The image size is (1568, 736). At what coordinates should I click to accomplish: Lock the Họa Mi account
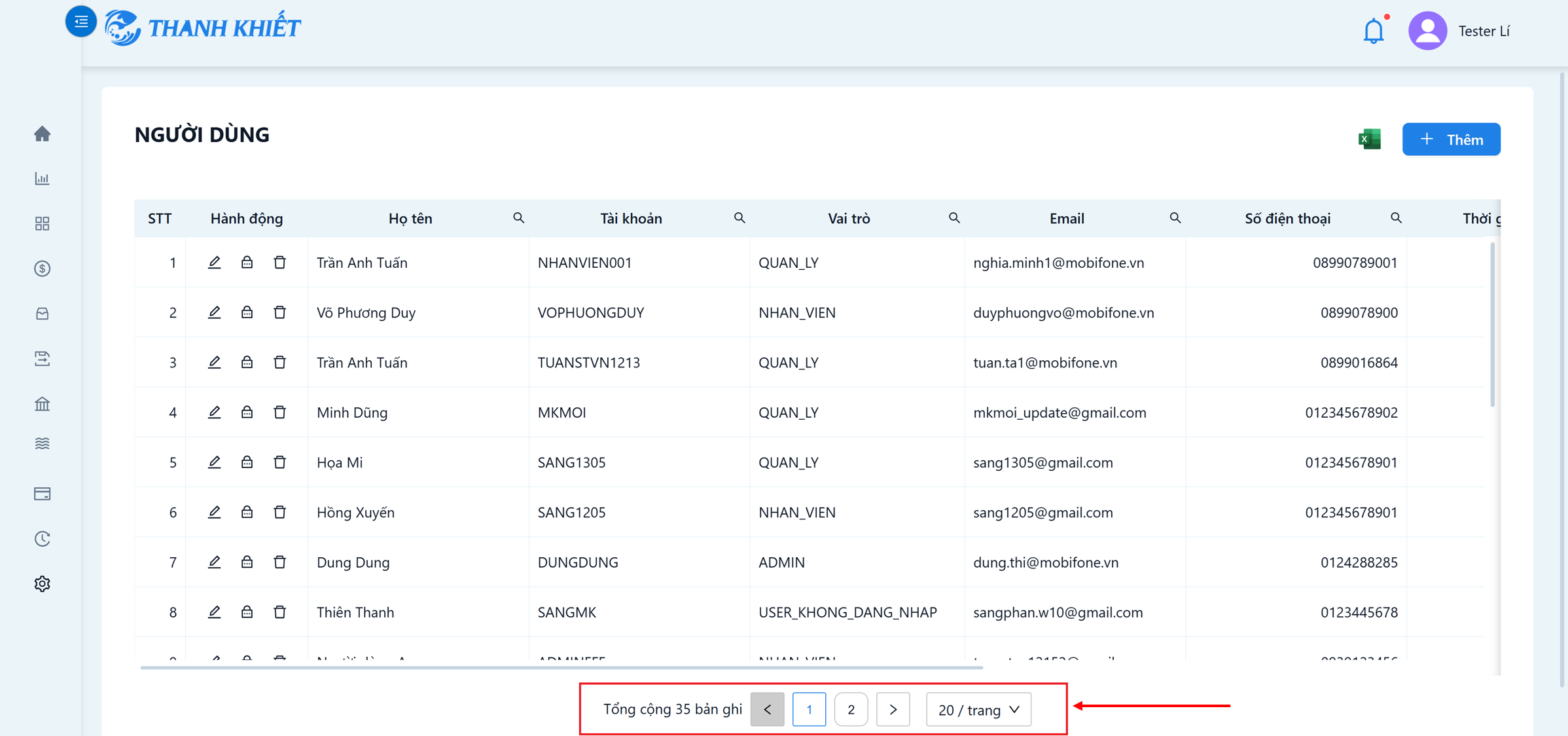247,462
